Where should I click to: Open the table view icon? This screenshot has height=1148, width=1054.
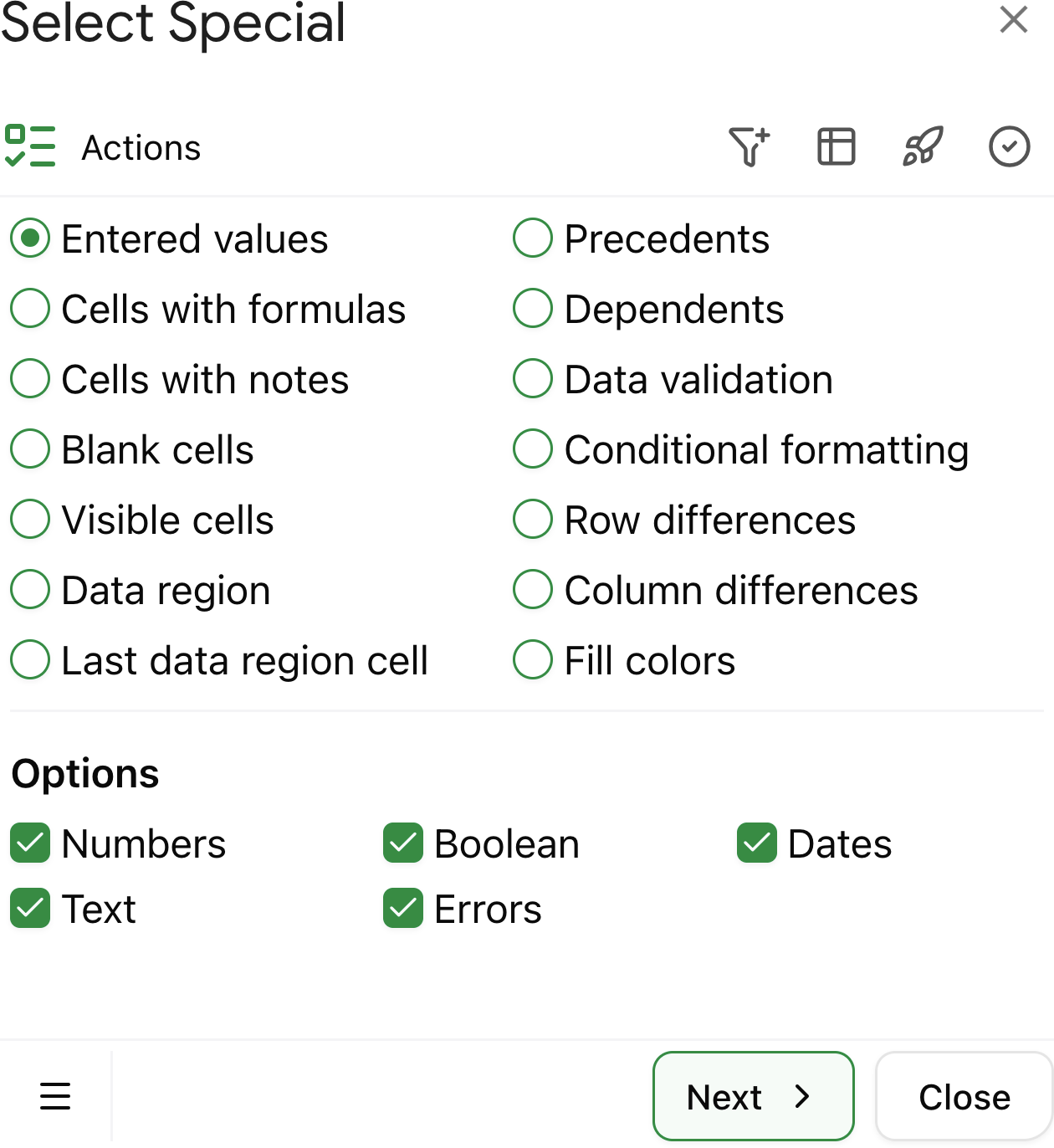pyautogui.click(x=836, y=146)
